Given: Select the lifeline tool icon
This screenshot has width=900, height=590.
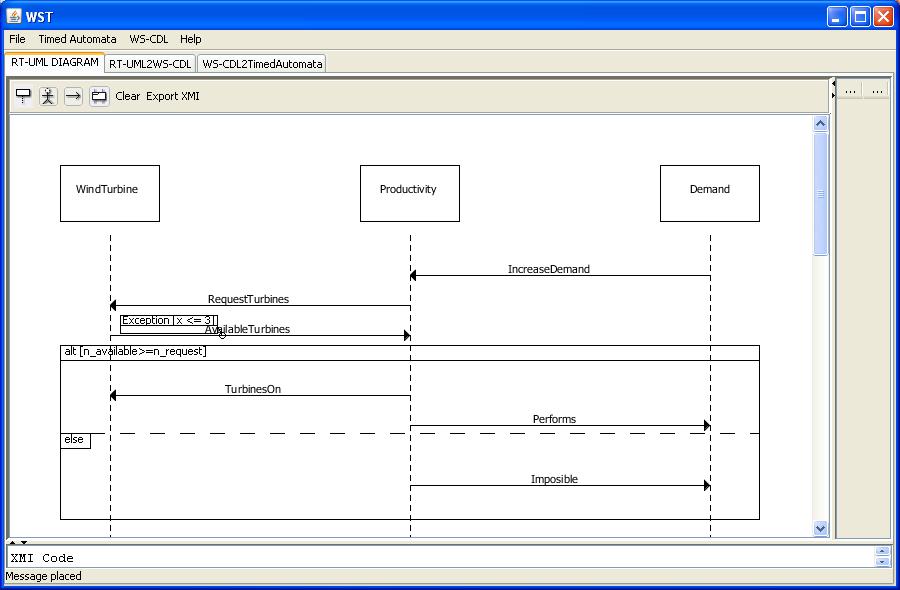Looking at the screenshot, I should [23, 96].
